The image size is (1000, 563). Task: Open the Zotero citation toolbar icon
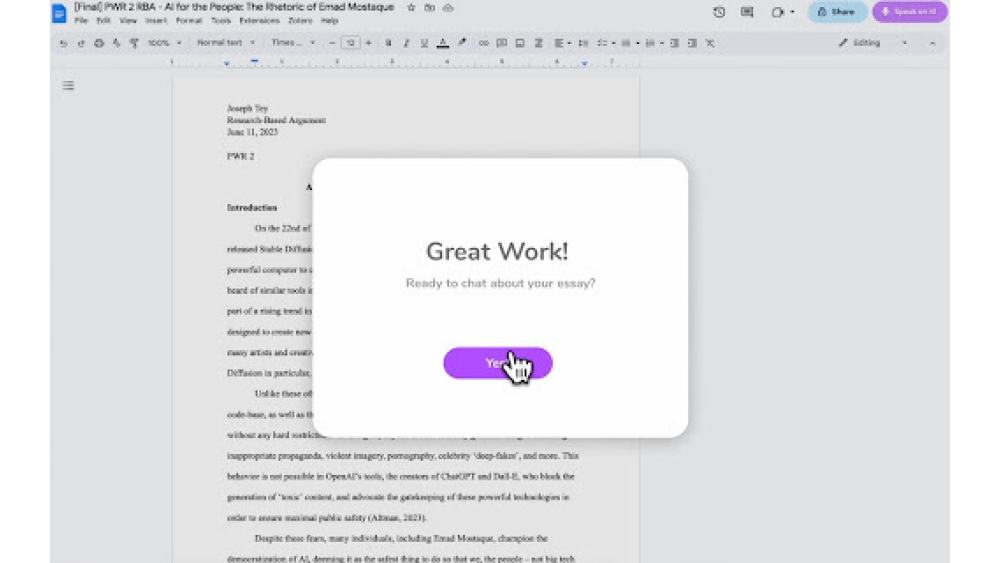[x=538, y=43]
